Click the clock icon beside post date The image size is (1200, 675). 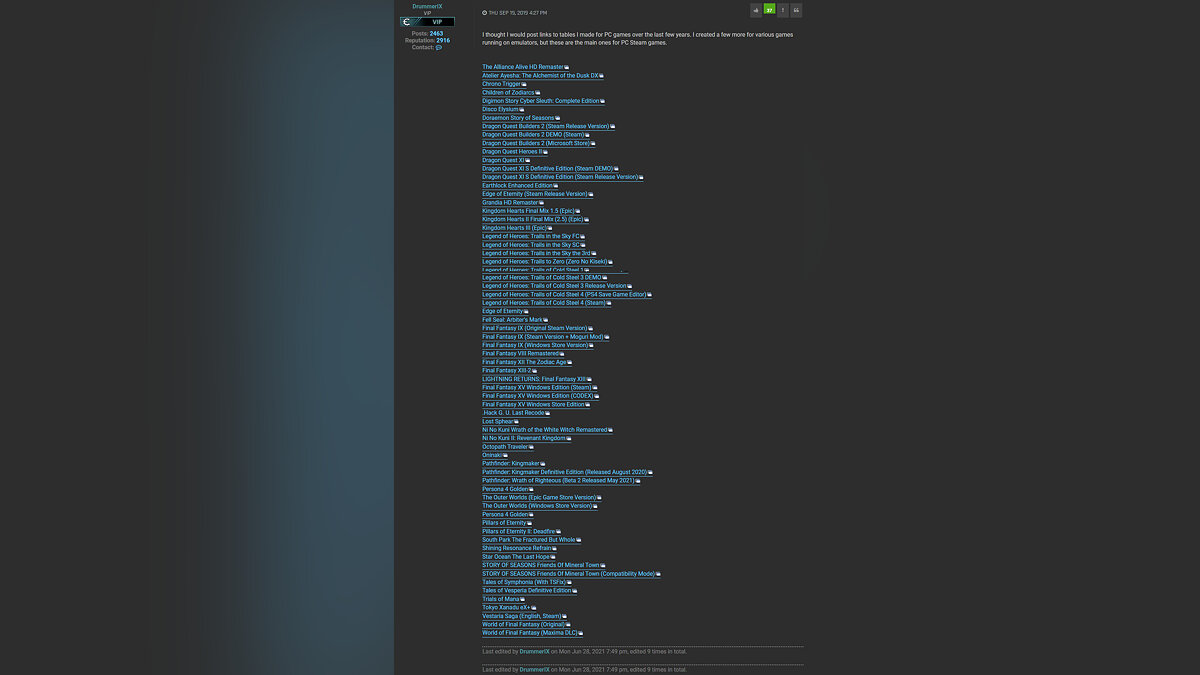(485, 13)
